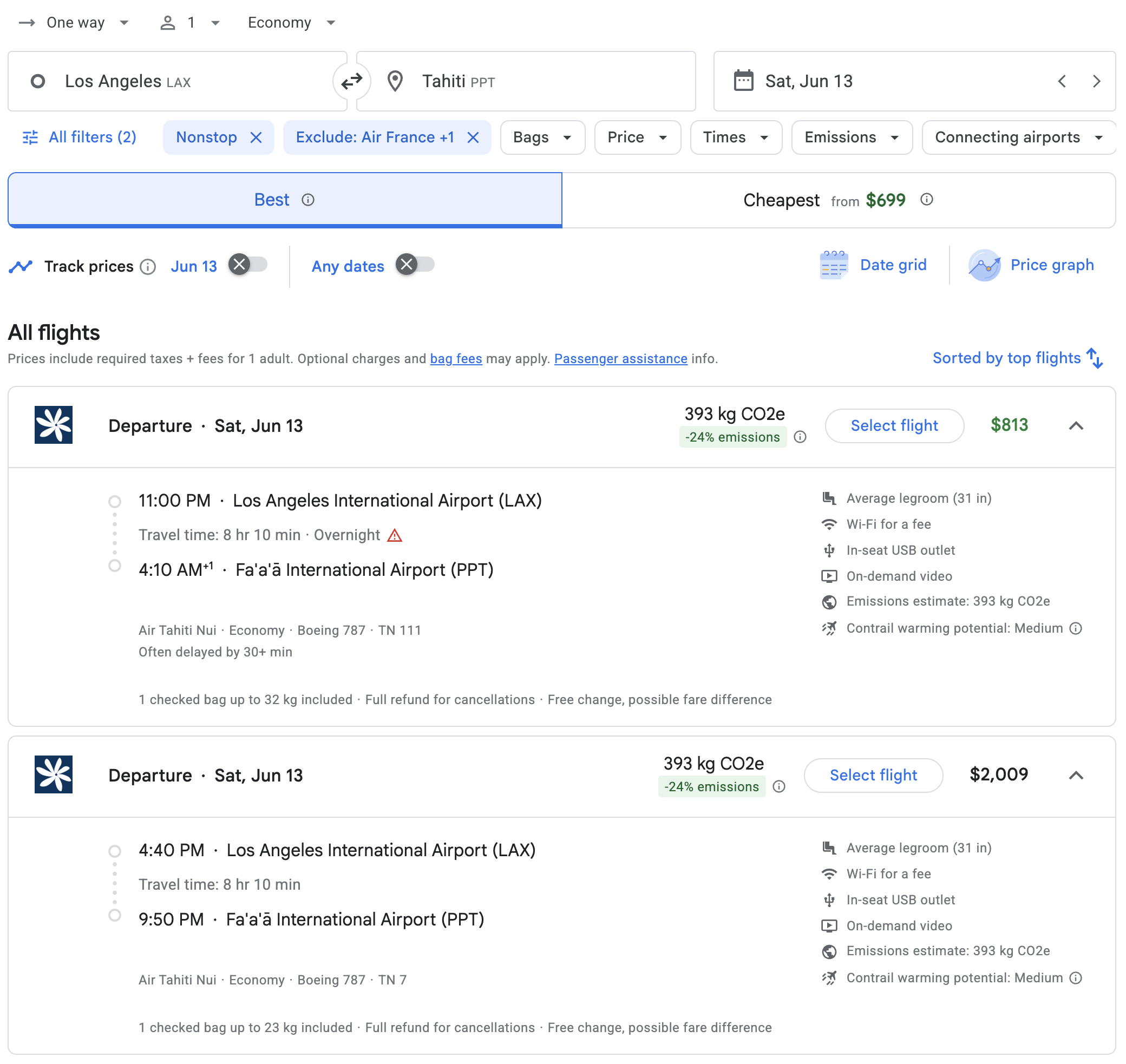This screenshot has height=1064, width=1126.
Task: Open bag fees link
Action: coord(456,358)
